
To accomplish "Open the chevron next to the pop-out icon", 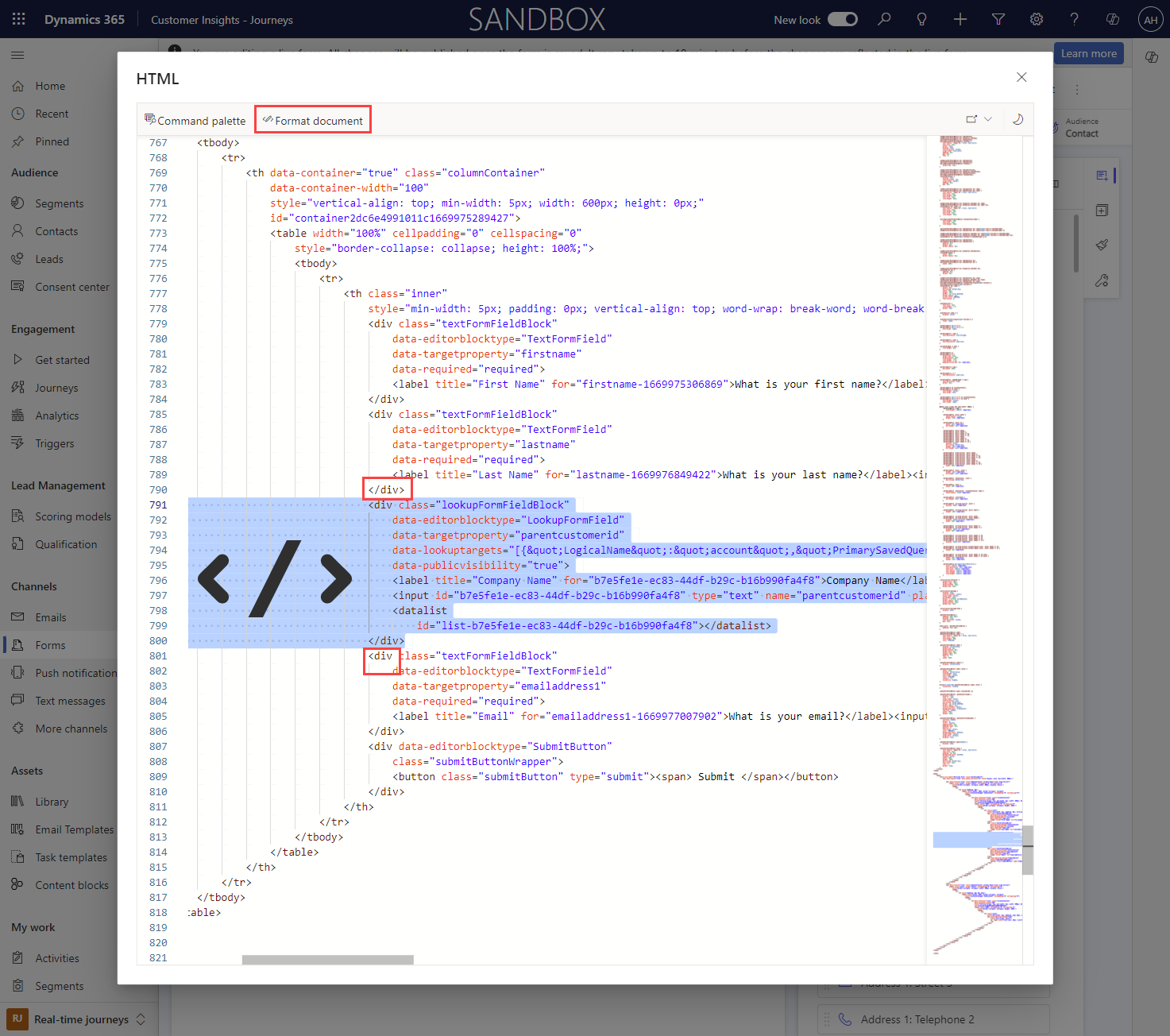I will (x=987, y=118).
